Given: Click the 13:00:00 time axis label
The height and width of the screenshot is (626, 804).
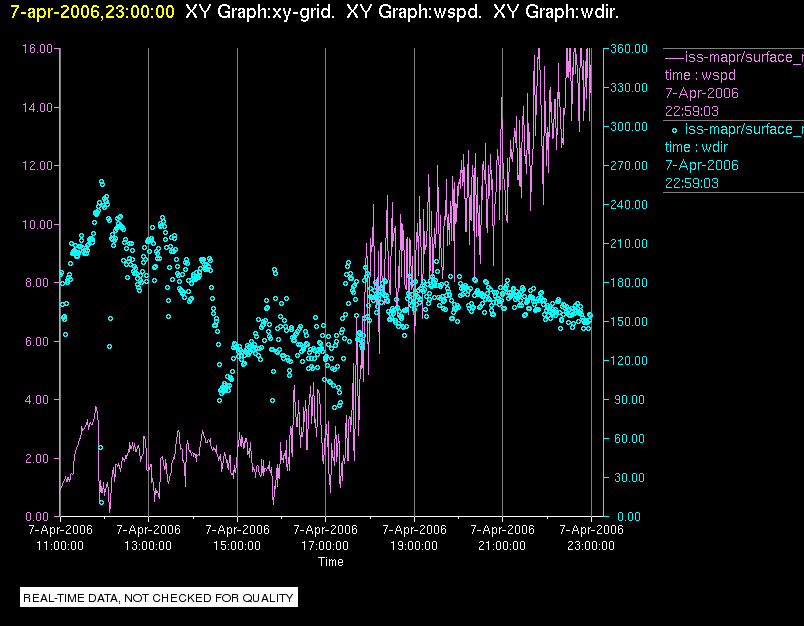Looking at the screenshot, I should coord(148,546).
